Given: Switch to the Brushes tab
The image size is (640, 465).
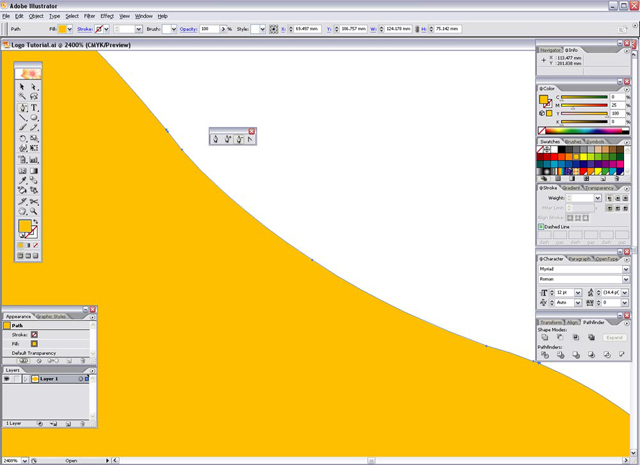Looking at the screenshot, I should pyautogui.click(x=573, y=142).
